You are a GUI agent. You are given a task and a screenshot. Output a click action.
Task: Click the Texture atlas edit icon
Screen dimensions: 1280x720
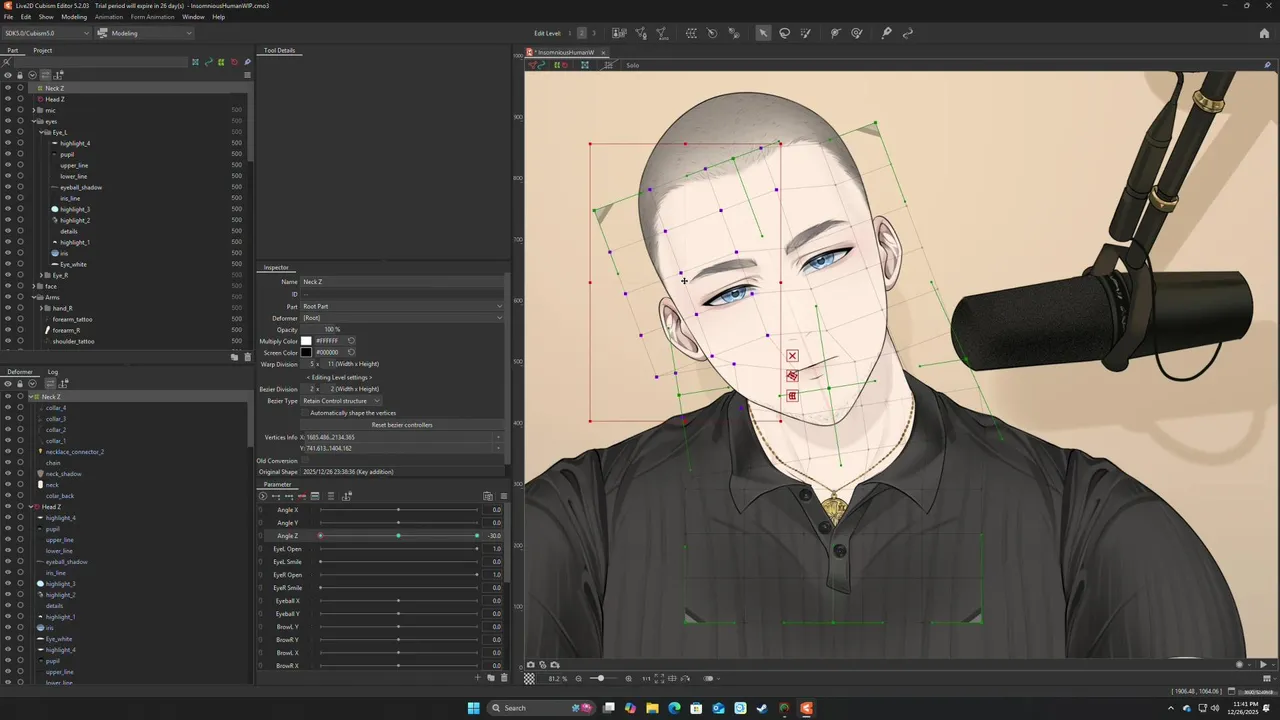[x=619, y=33]
